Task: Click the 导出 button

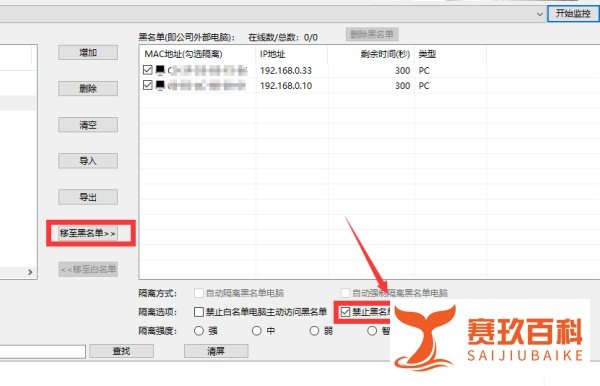Action: 88,197
